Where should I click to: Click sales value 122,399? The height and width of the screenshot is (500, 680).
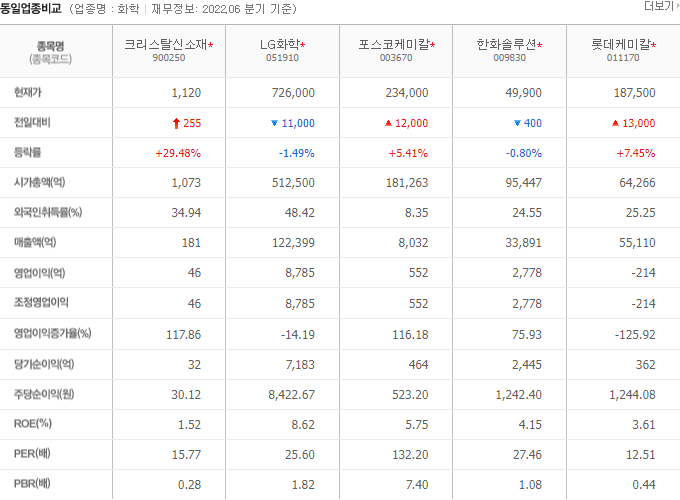pos(293,243)
